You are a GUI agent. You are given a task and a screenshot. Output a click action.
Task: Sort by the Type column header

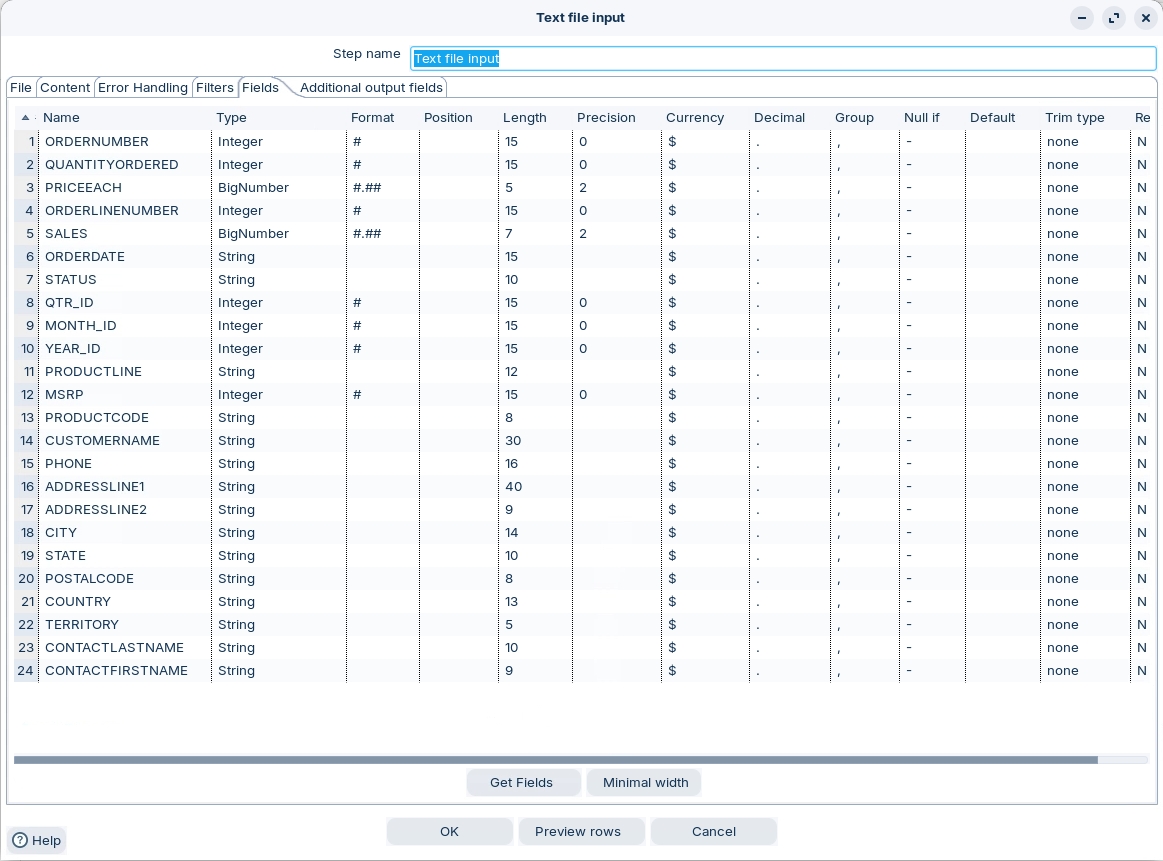click(x=231, y=118)
